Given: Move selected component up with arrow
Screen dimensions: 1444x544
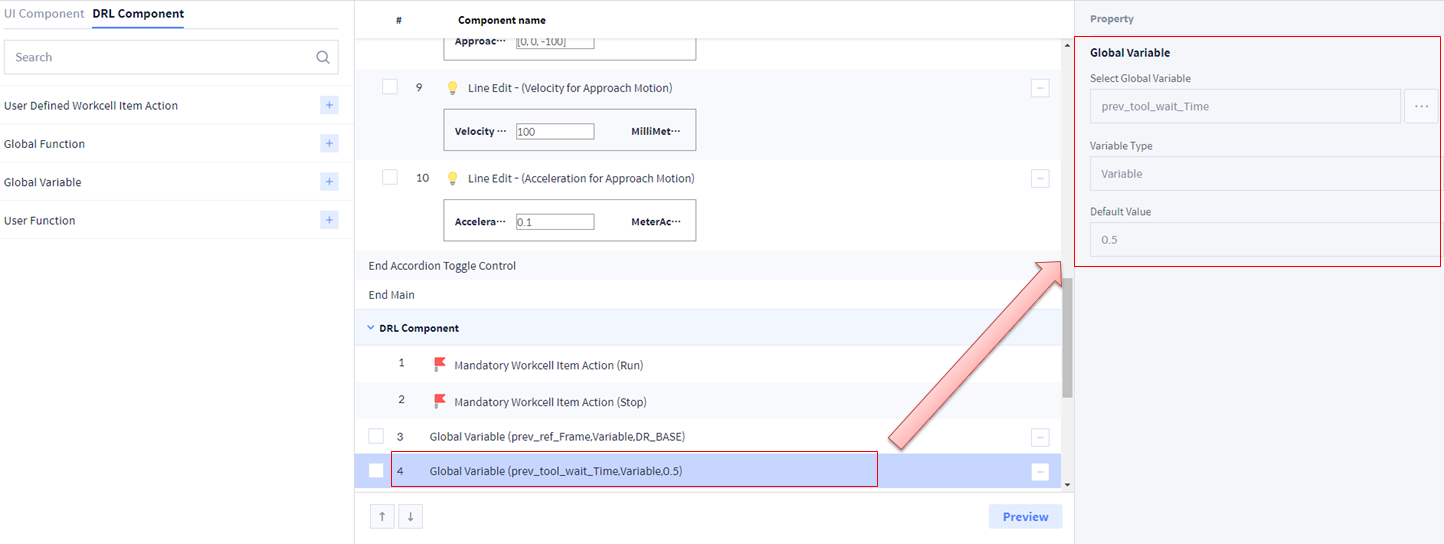Looking at the screenshot, I should [381, 516].
